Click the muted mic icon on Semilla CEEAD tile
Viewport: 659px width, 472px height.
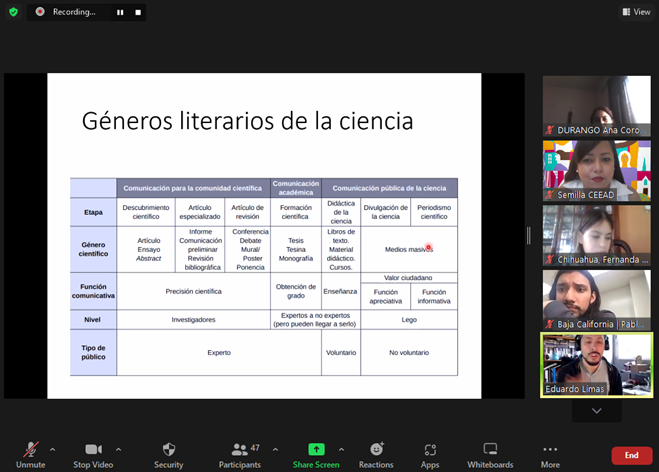point(549,195)
